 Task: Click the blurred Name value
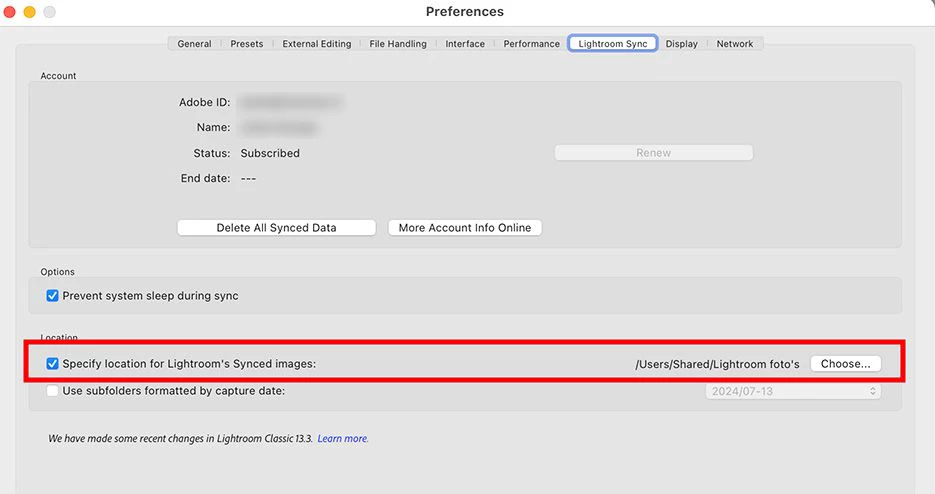[x=280, y=128]
